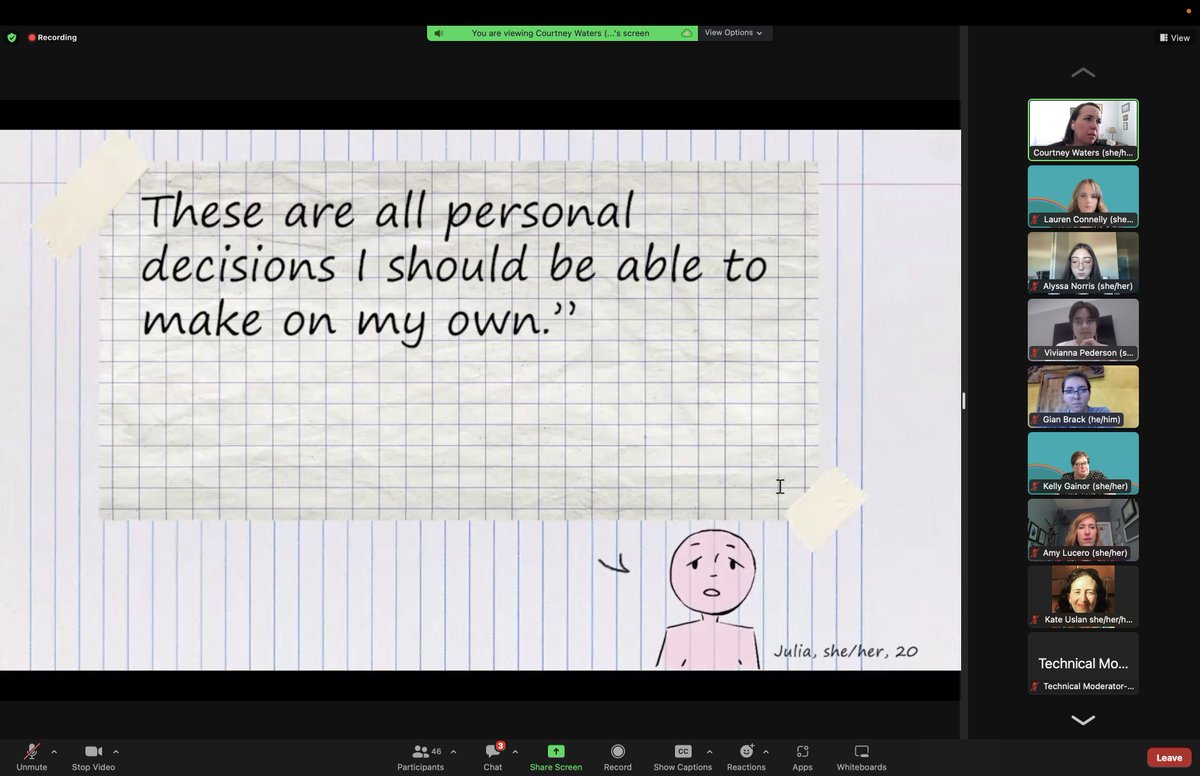Select Courtney Waters video thumbnail
This screenshot has height=776, width=1200.
(1083, 130)
